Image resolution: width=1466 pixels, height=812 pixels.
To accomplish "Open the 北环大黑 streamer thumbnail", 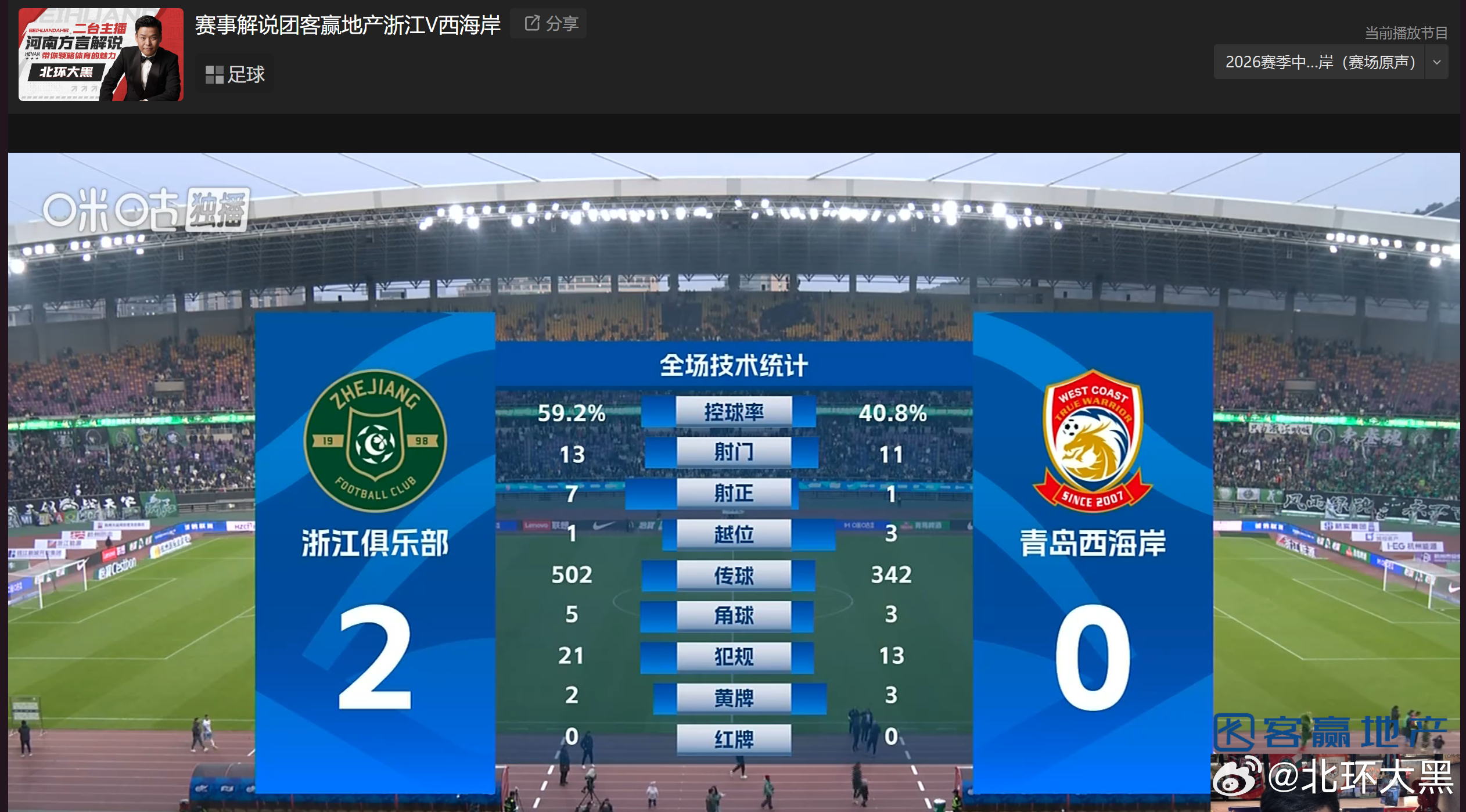I will click(101, 55).
